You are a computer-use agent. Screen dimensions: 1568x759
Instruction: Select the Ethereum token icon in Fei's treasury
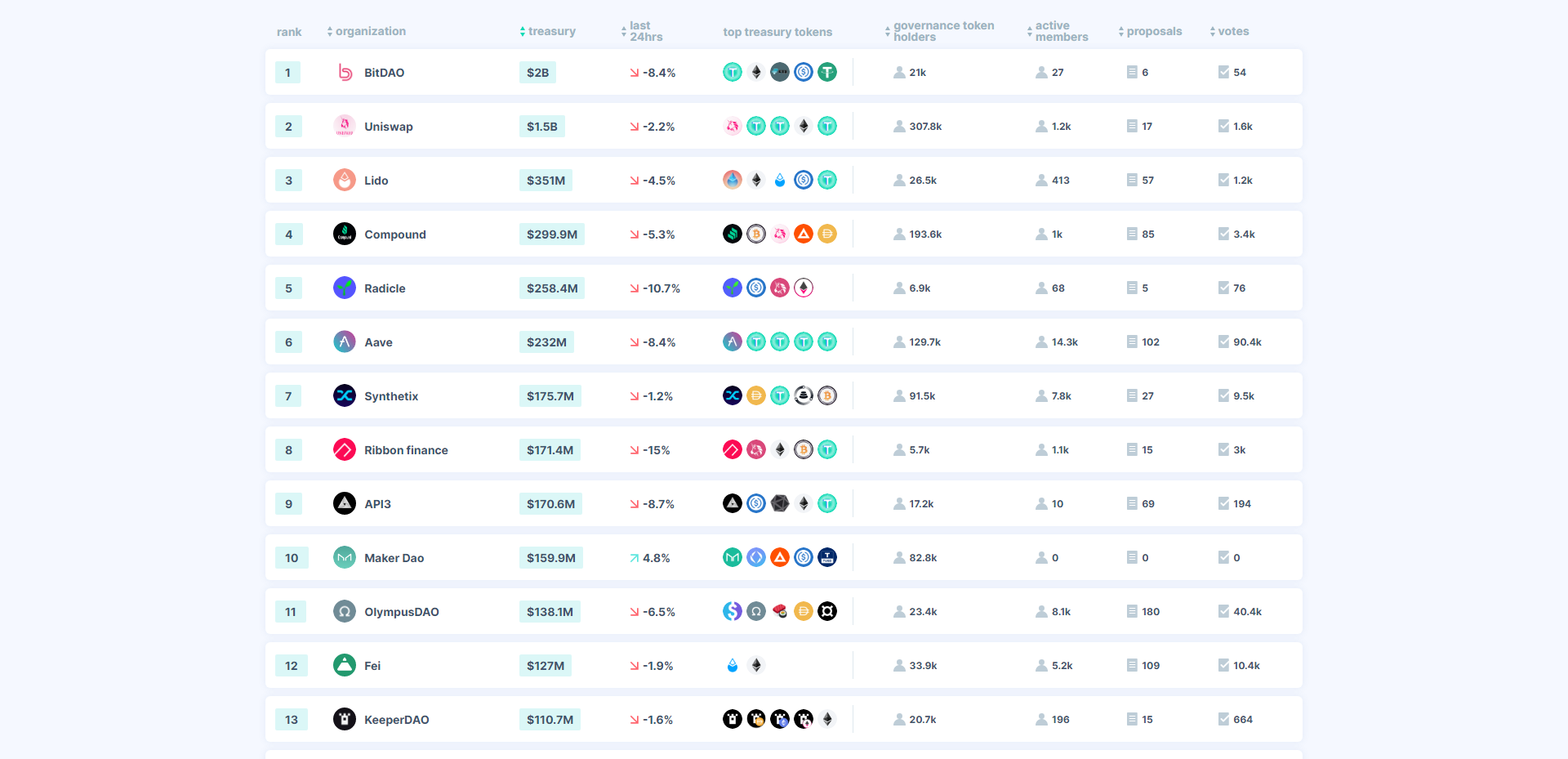pos(756,665)
